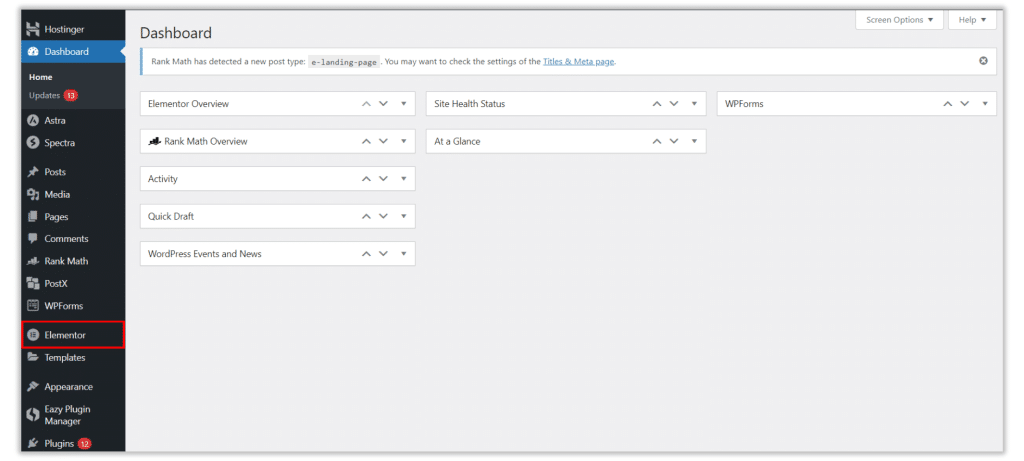Move WordPress Events and News widget up
Viewport: 1024px width, 461px height.
366,254
